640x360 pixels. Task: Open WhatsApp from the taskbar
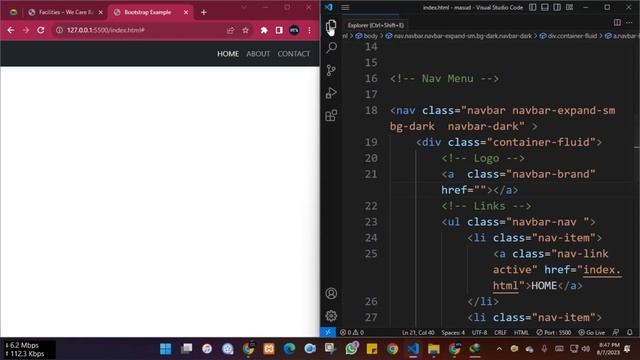[351, 349]
